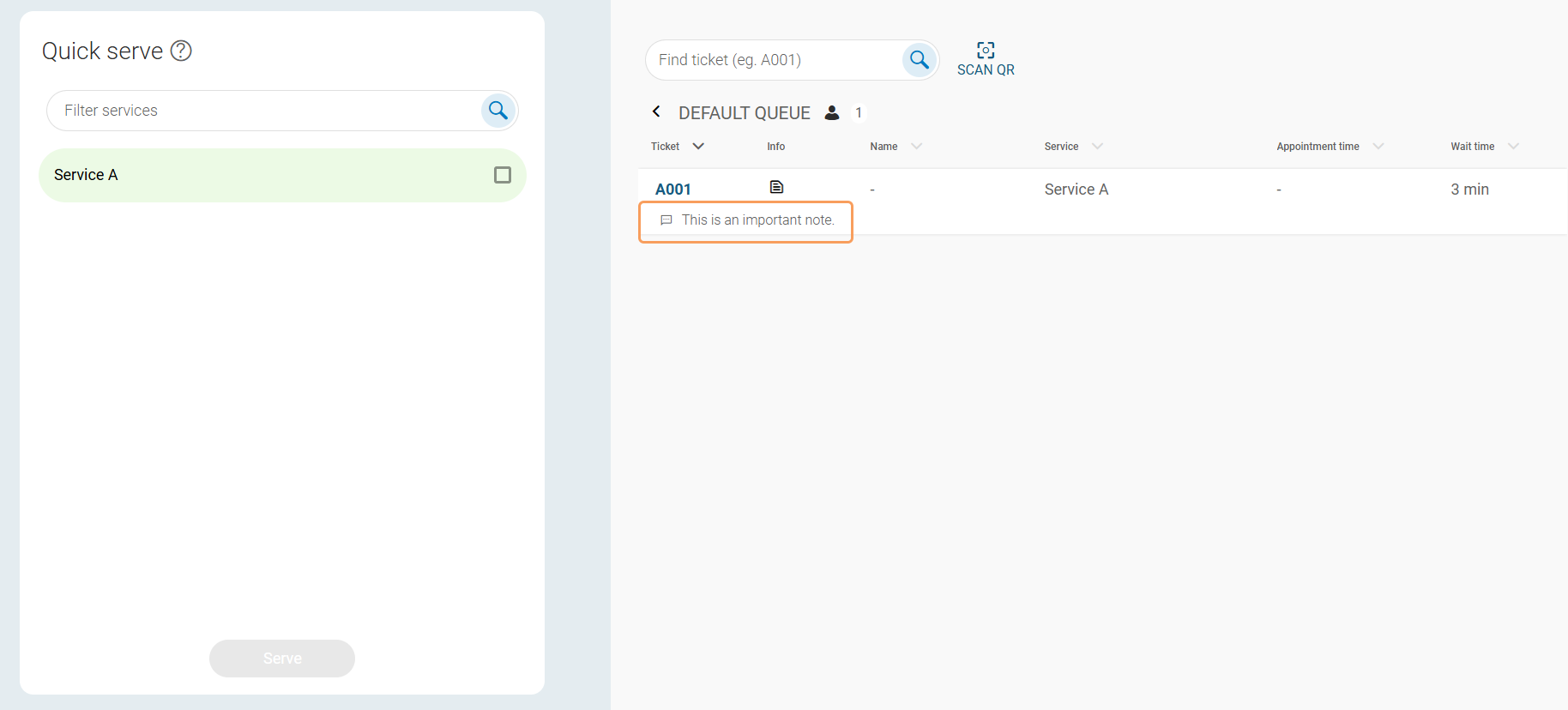Sort using the Ticket column chevron

[698, 147]
